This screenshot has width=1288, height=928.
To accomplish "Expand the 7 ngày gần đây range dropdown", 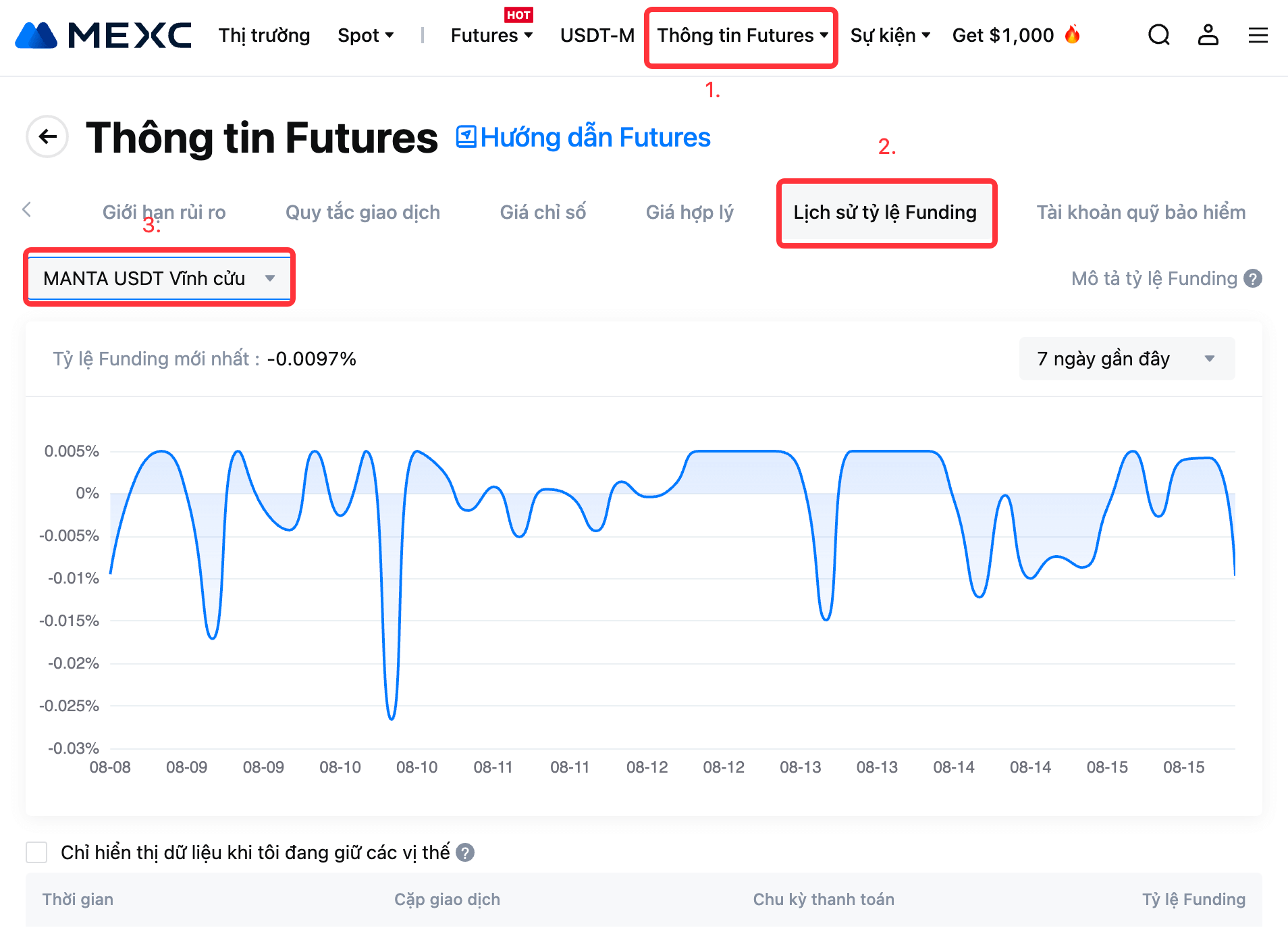I will (1127, 359).
